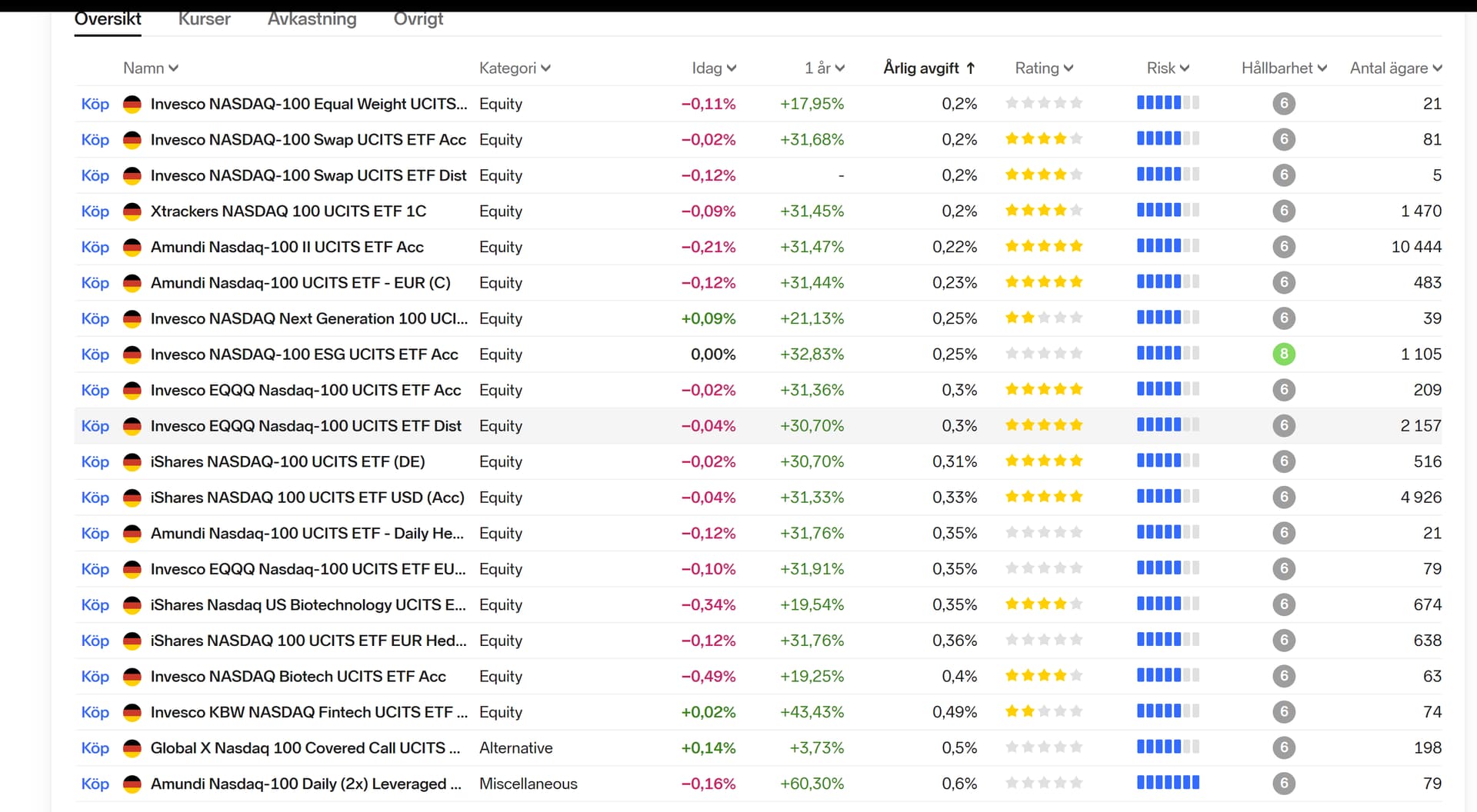
Task: Open the Avkastning tab
Action: coord(312,19)
